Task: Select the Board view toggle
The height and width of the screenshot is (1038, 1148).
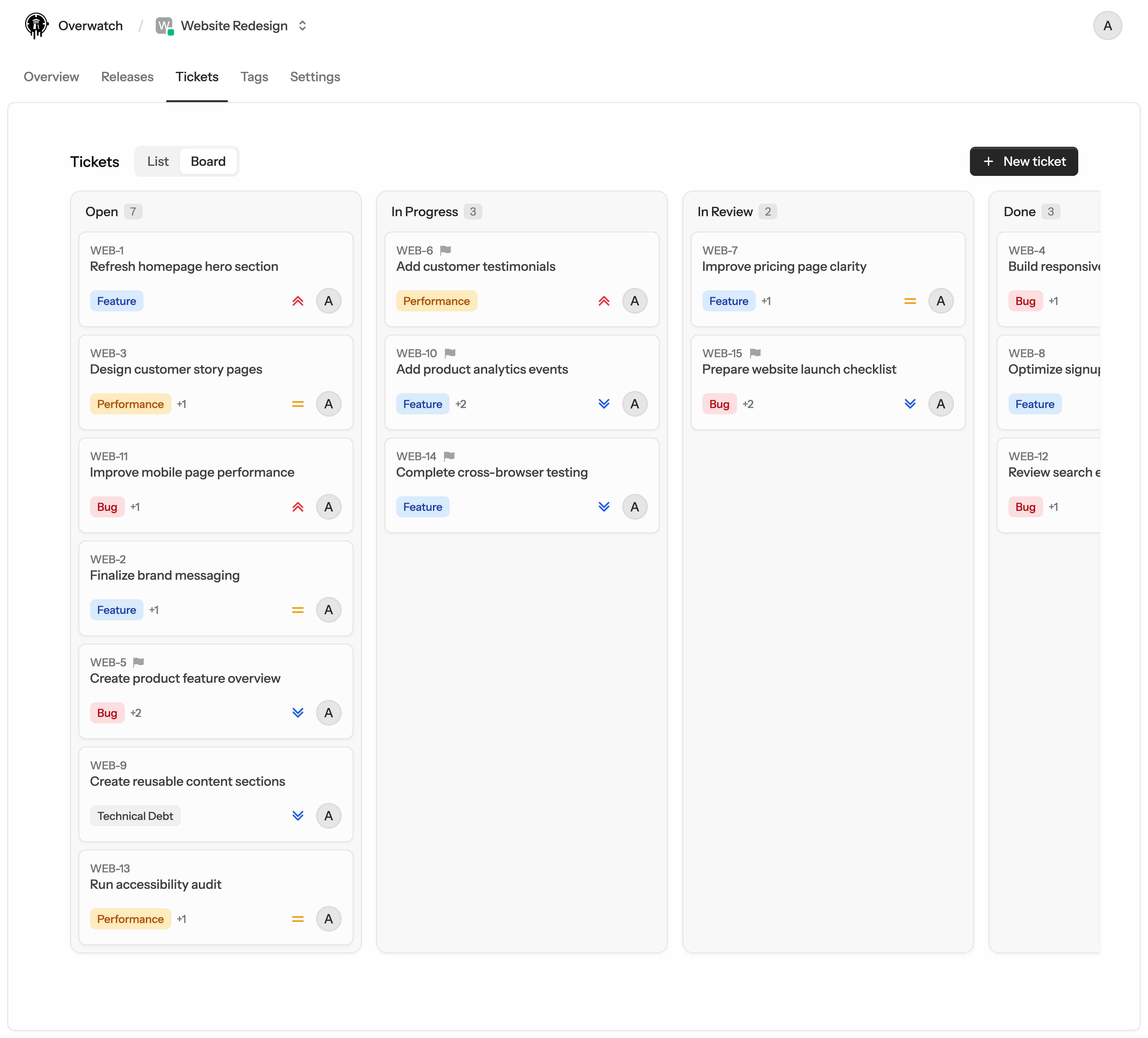Action: click(208, 161)
